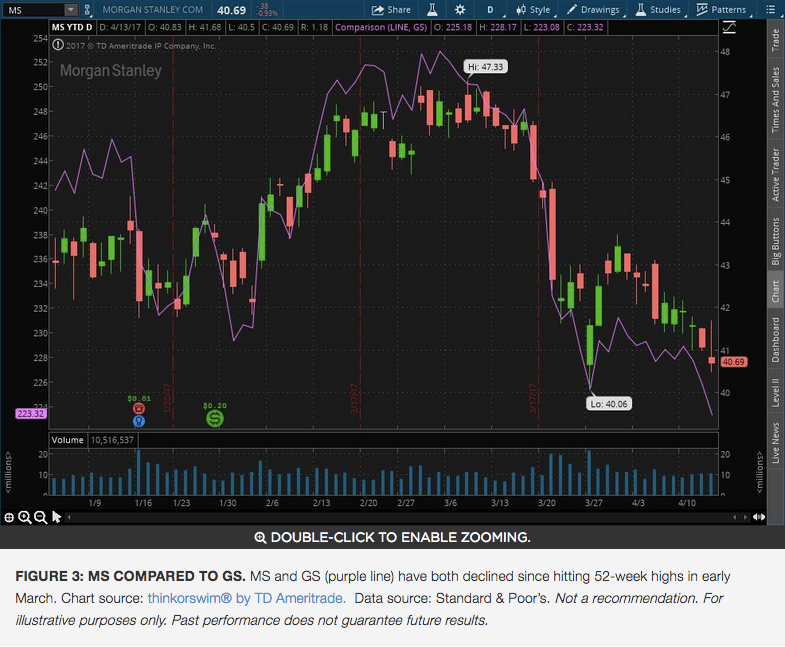
Task: Click the zoom magnifier icon in banner
Action: pos(260,538)
